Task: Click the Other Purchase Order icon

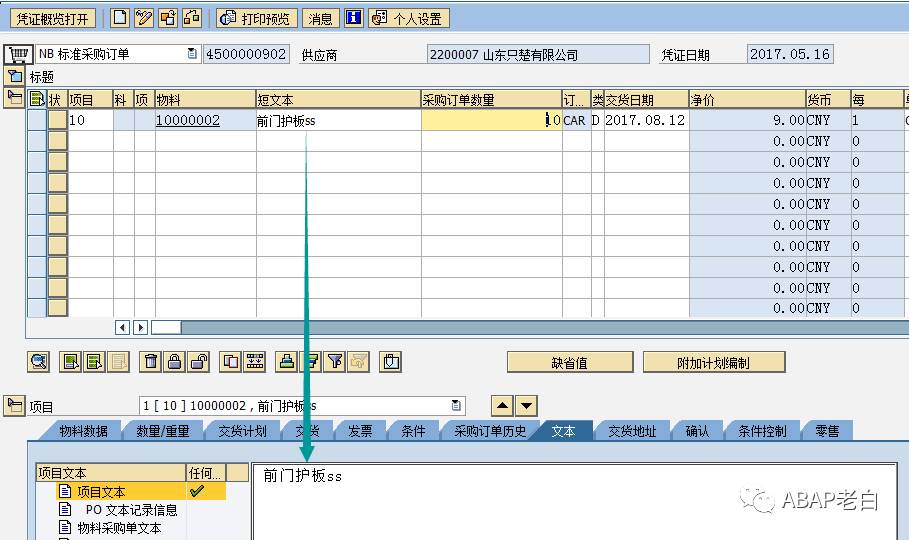Action: (168, 18)
